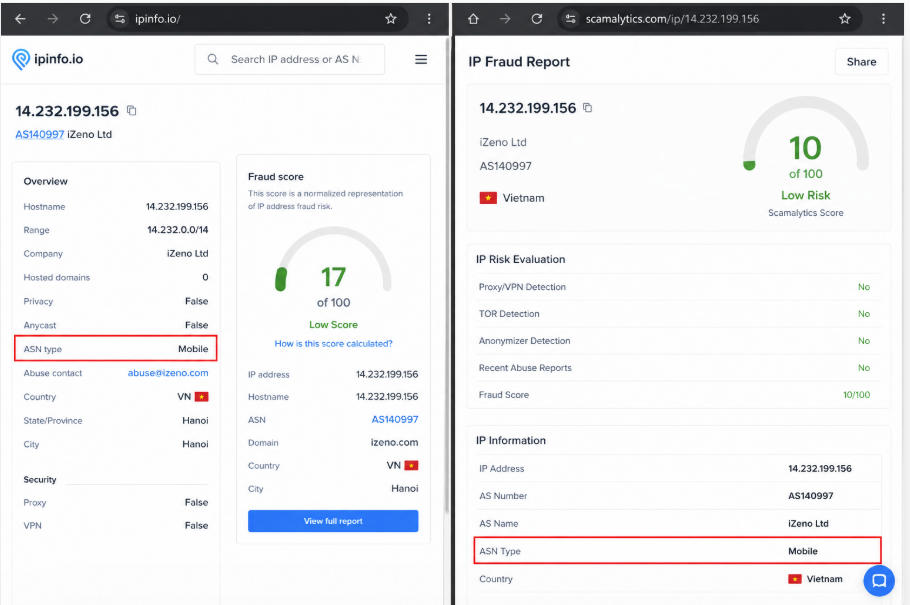Bookmark the ipinfo.io page with the star
The width and height of the screenshot is (910, 605).
(391, 19)
